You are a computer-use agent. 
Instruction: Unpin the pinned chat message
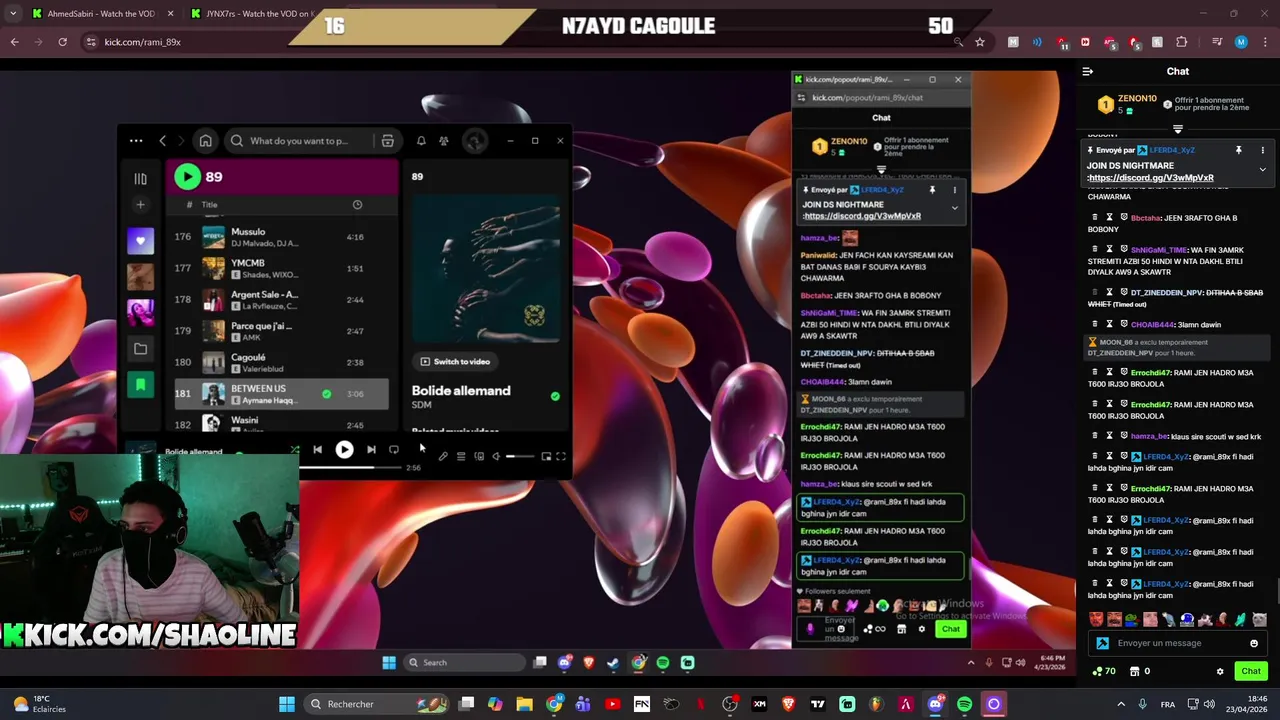(1238, 150)
